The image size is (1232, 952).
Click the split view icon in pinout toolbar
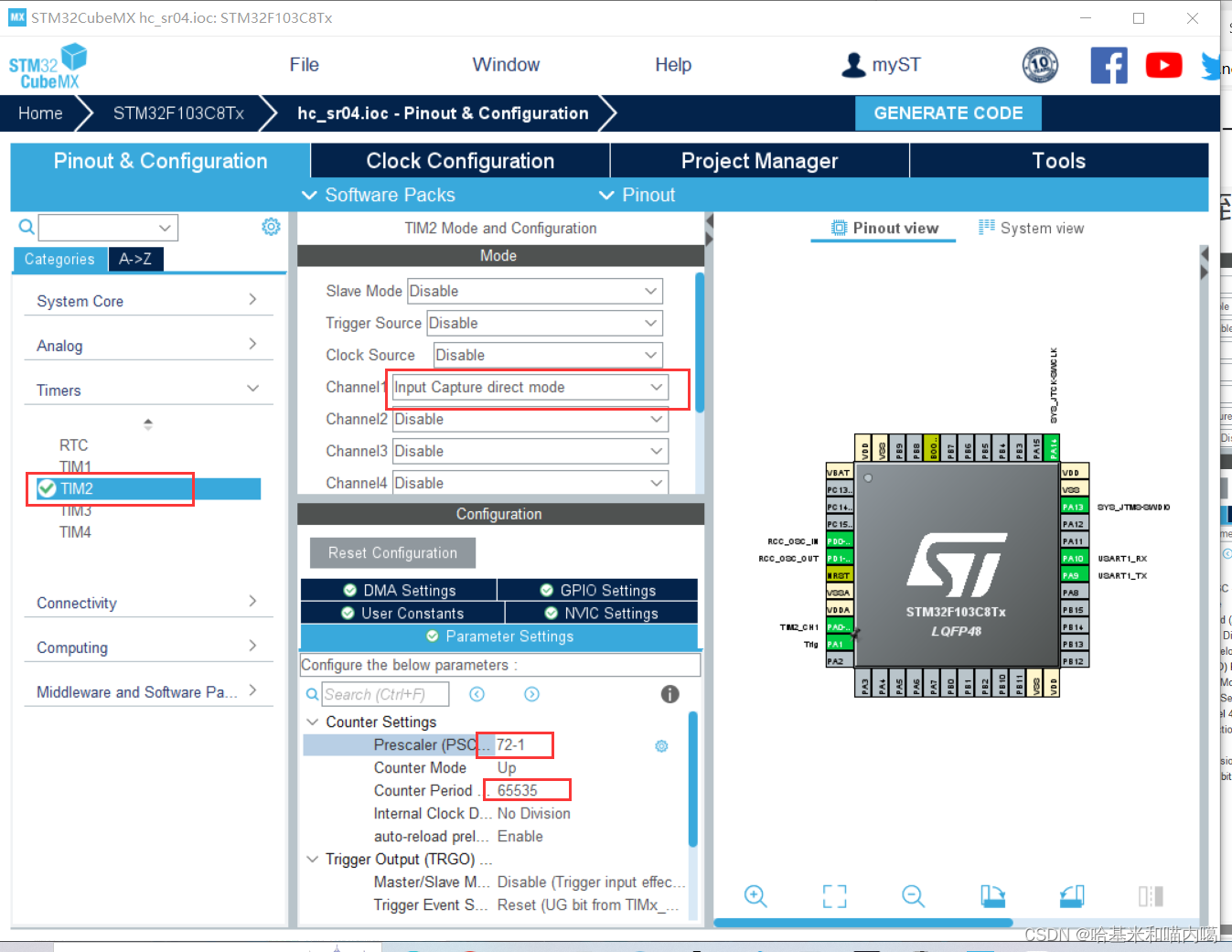[x=1151, y=896]
